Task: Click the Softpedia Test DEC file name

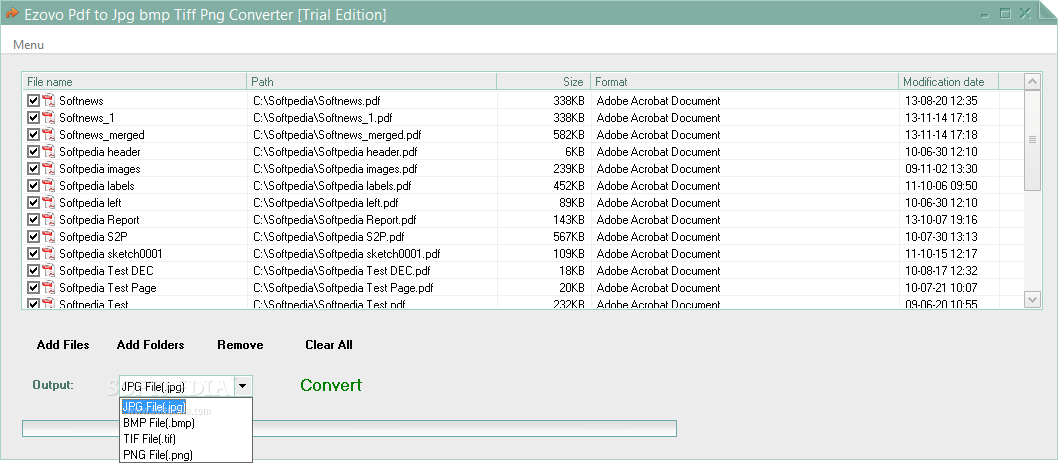Action: (x=106, y=271)
